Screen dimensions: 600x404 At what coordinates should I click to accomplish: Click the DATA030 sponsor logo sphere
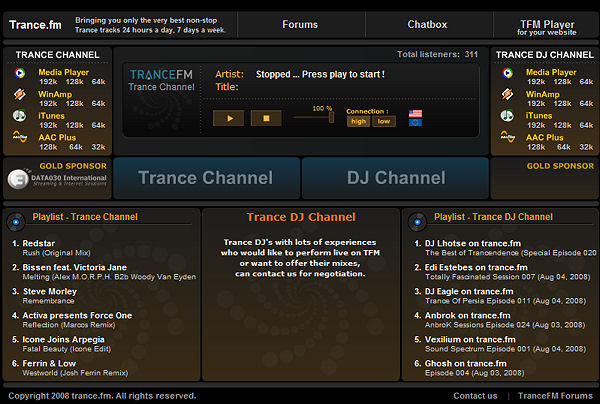click(x=18, y=179)
